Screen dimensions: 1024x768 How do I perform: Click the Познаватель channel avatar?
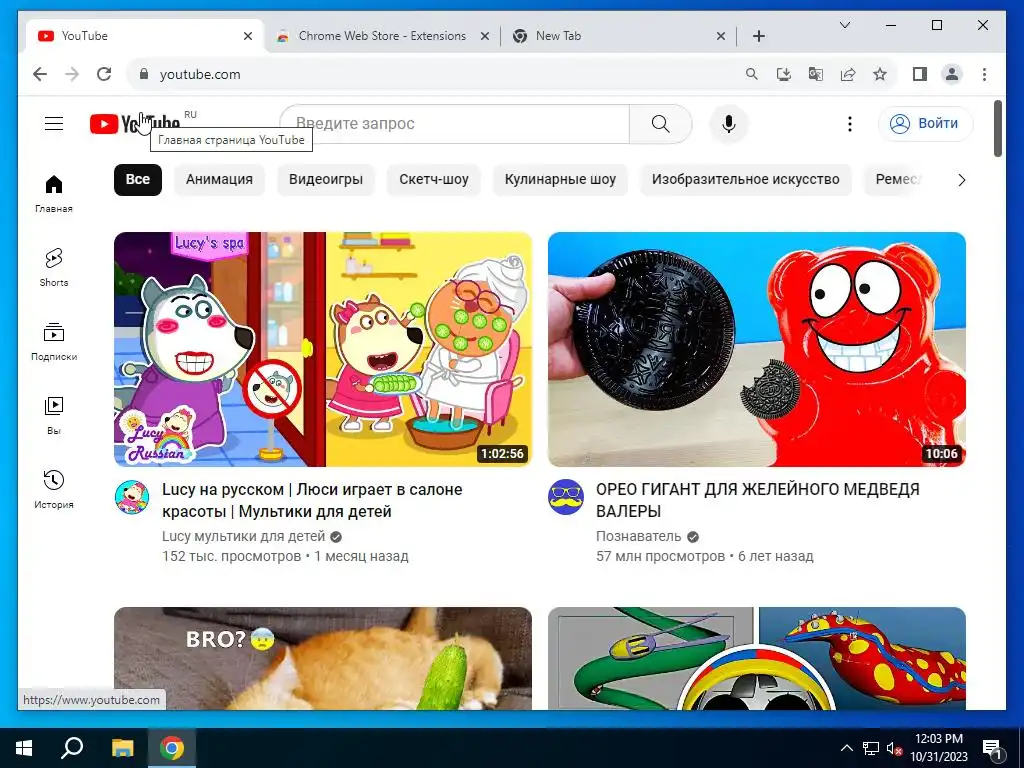pos(566,497)
